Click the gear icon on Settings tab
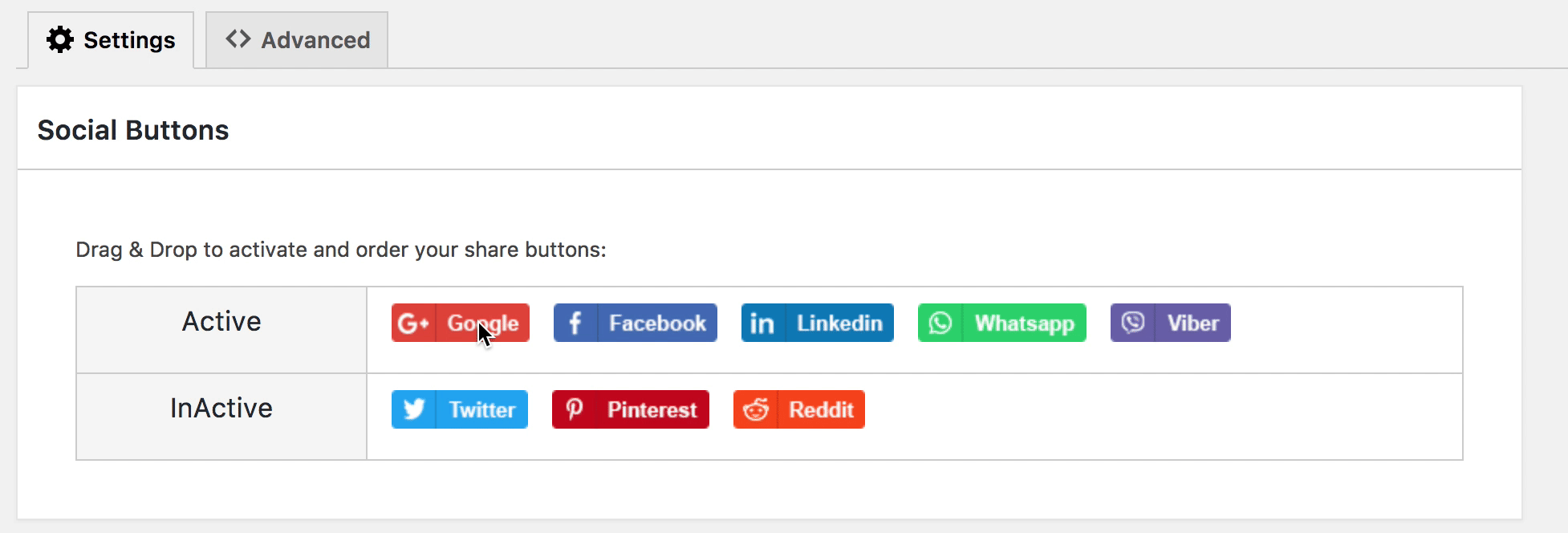 [x=60, y=39]
